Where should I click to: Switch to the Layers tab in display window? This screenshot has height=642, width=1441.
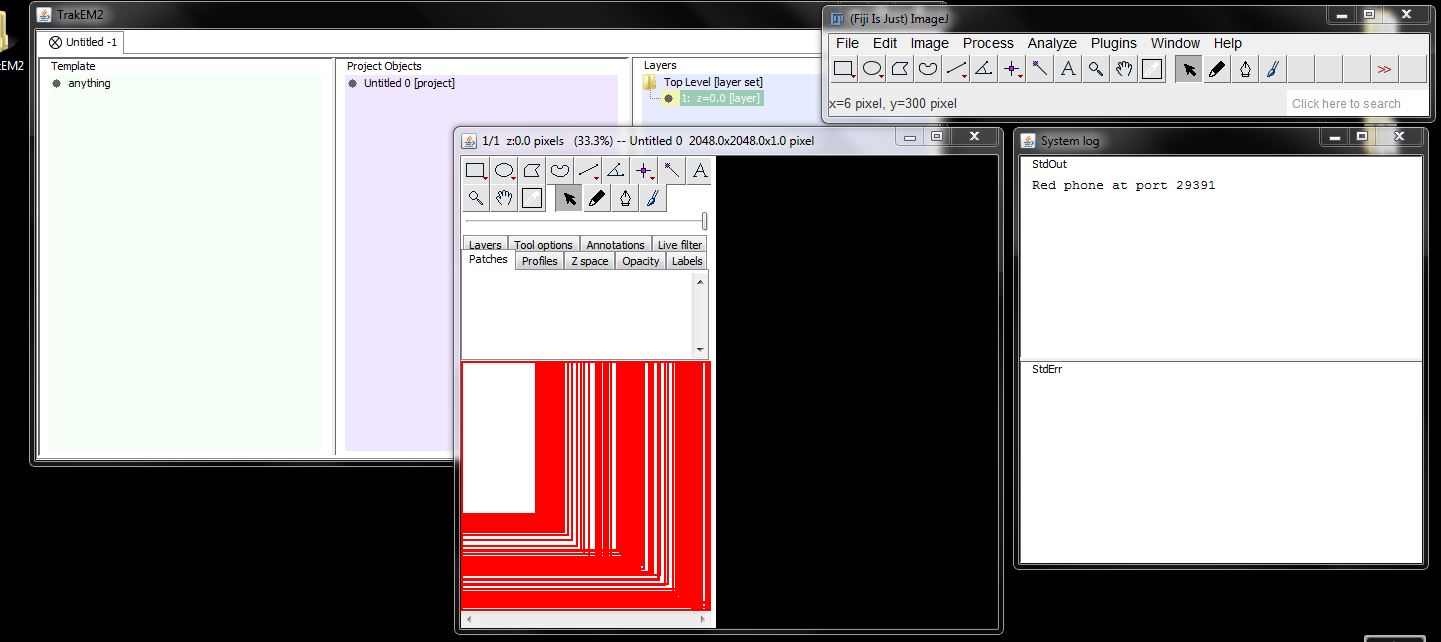(484, 244)
